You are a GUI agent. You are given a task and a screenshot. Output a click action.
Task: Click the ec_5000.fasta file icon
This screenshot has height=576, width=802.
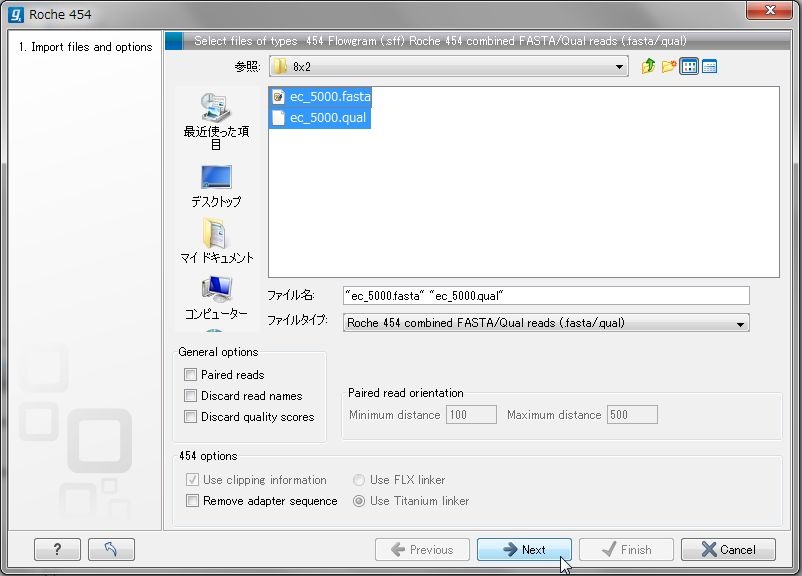pyautogui.click(x=278, y=97)
